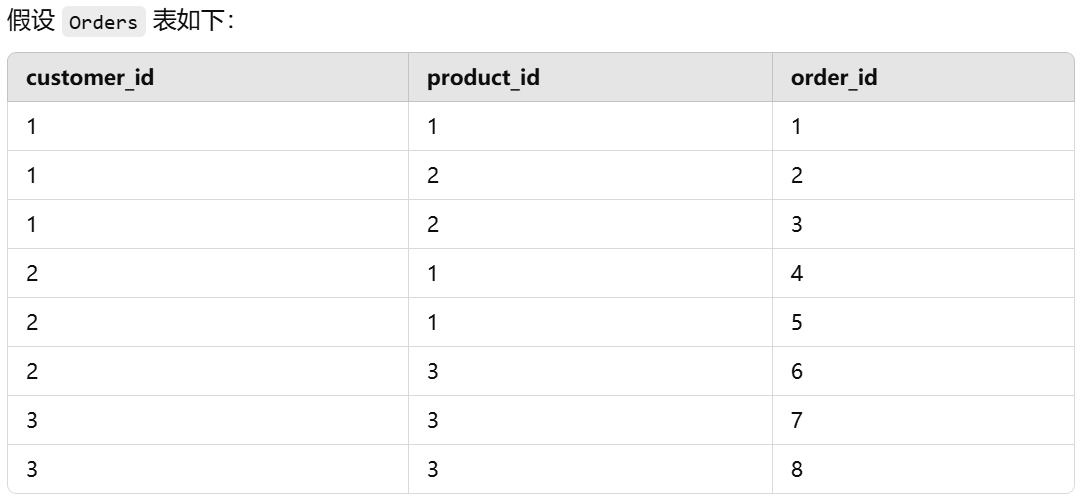This screenshot has height=501, width=1083.
Task: Click the order_id cell showing 8
Action: click(797, 469)
